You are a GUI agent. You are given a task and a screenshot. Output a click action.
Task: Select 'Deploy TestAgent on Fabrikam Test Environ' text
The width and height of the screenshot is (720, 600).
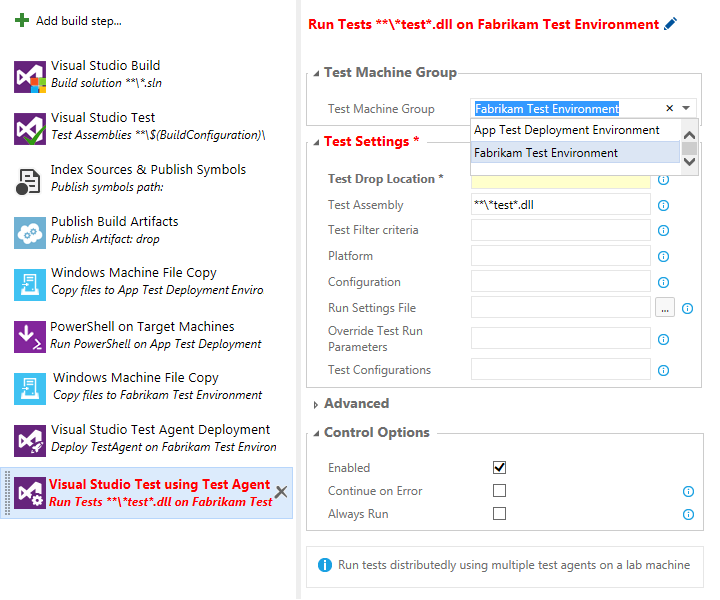point(164,447)
